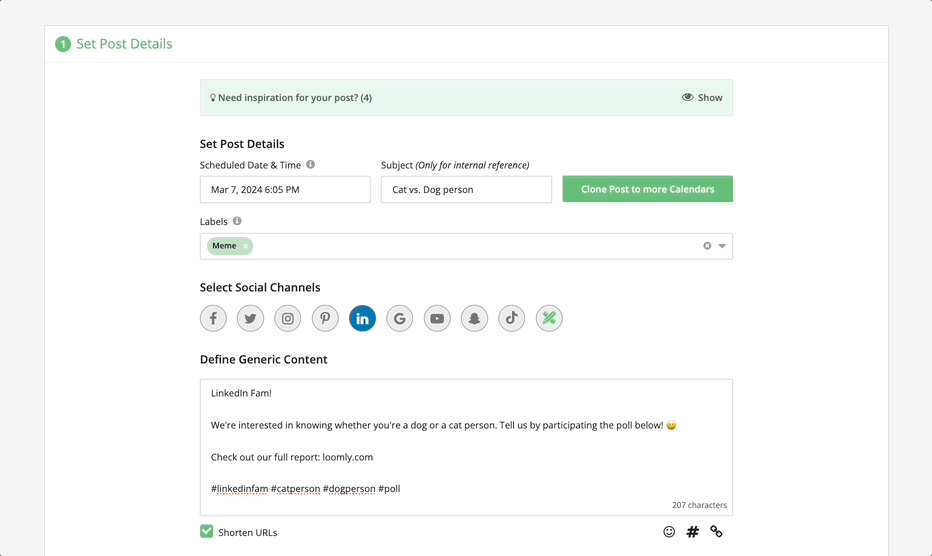
Task: Open the emoji picker
Action: (x=669, y=532)
